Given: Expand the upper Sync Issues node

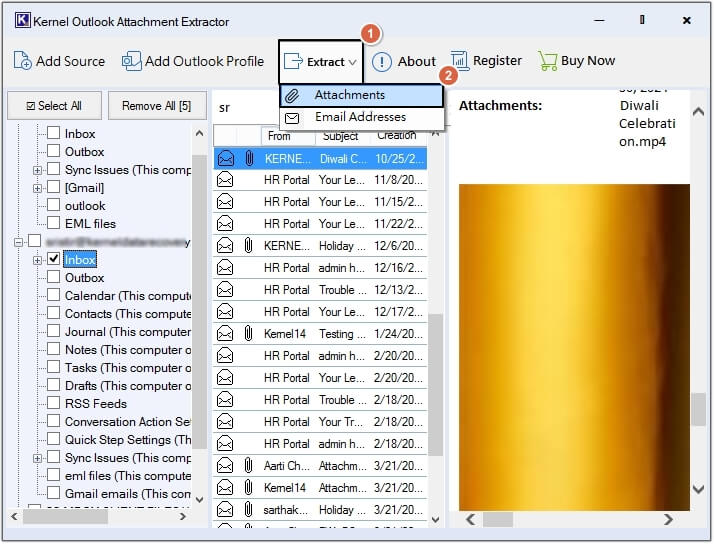Looking at the screenshot, I should point(37,170).
